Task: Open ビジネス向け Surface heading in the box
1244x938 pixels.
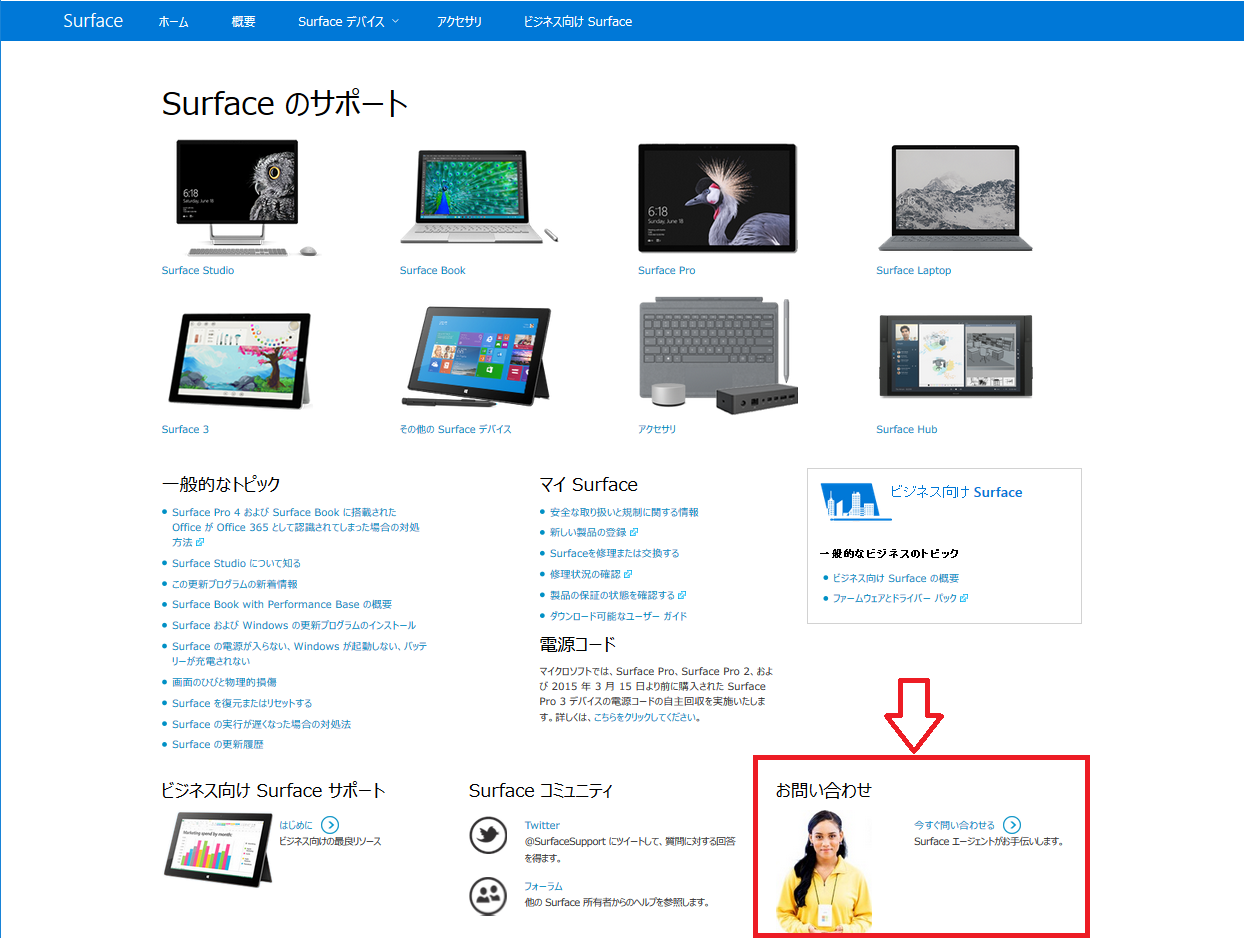Action: pyautogui.click(x=956, y=492)
